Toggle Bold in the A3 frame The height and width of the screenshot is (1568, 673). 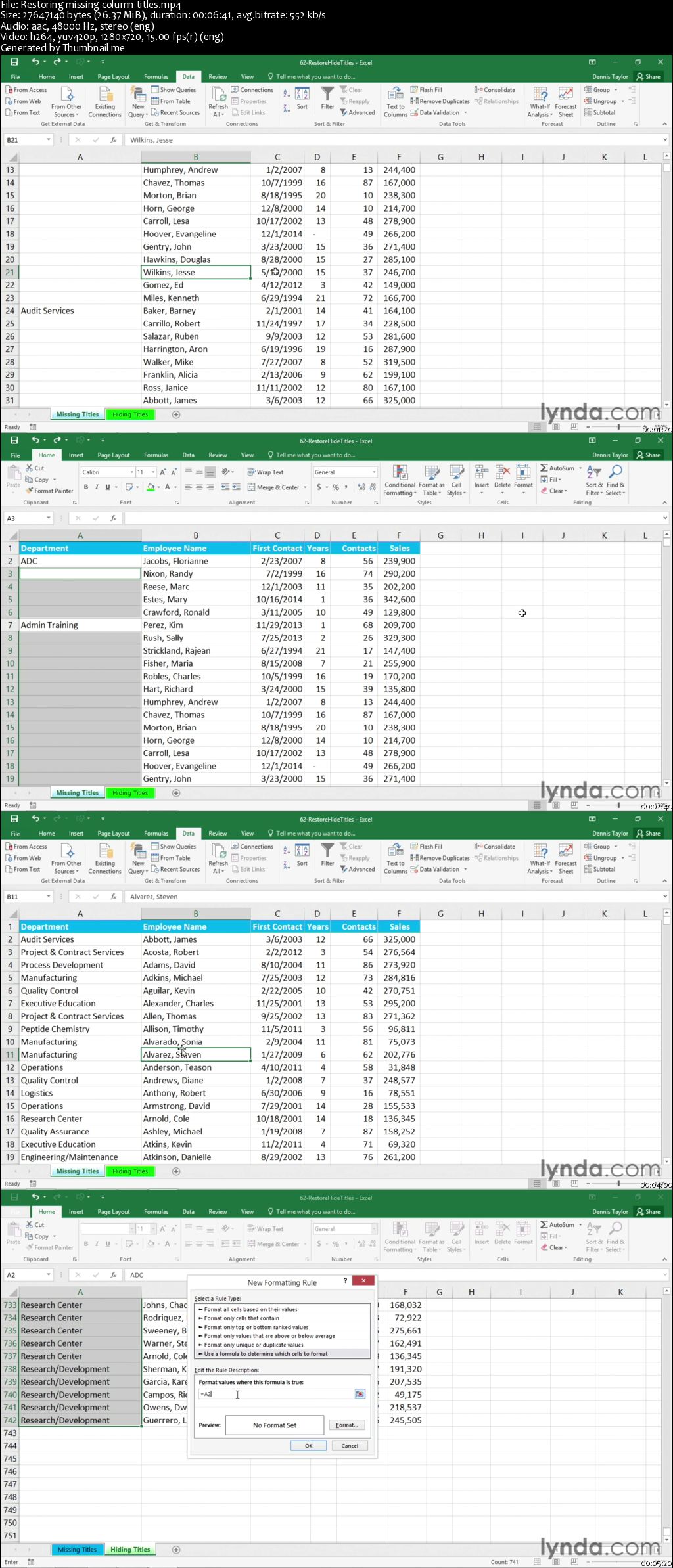click(x=85, y=487)
